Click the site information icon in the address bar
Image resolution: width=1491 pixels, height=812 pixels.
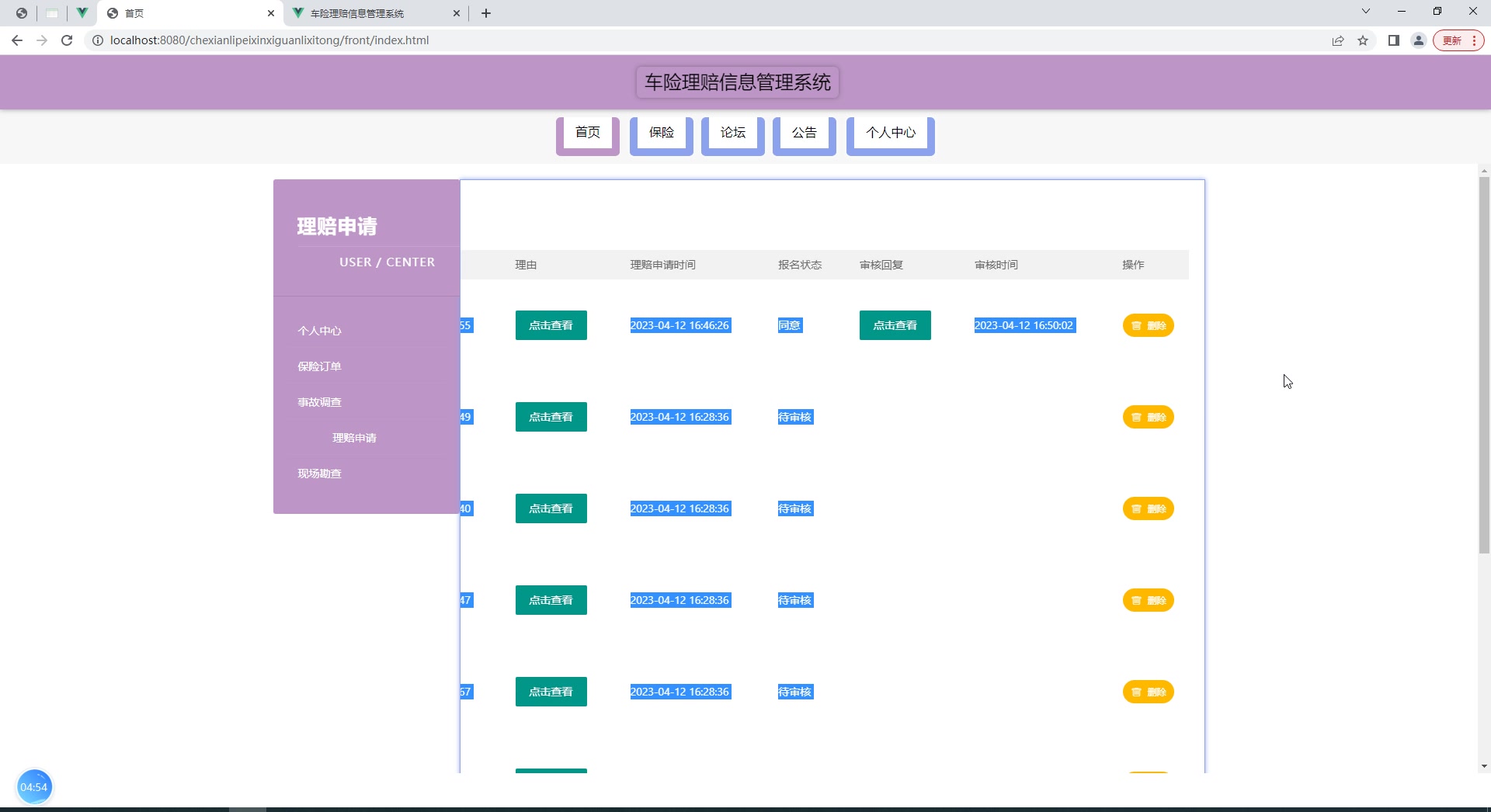point(98,40)
